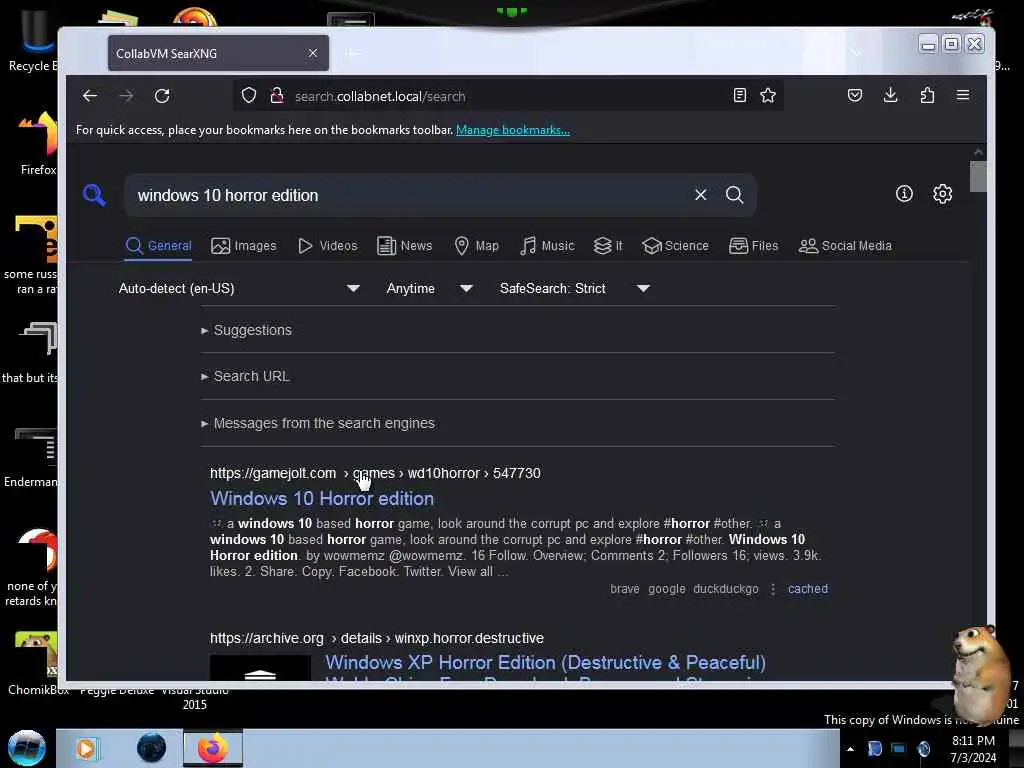Open the tab list chevron dropdown
This screenshot has height=768, width=1024.
tap(856, 53)
